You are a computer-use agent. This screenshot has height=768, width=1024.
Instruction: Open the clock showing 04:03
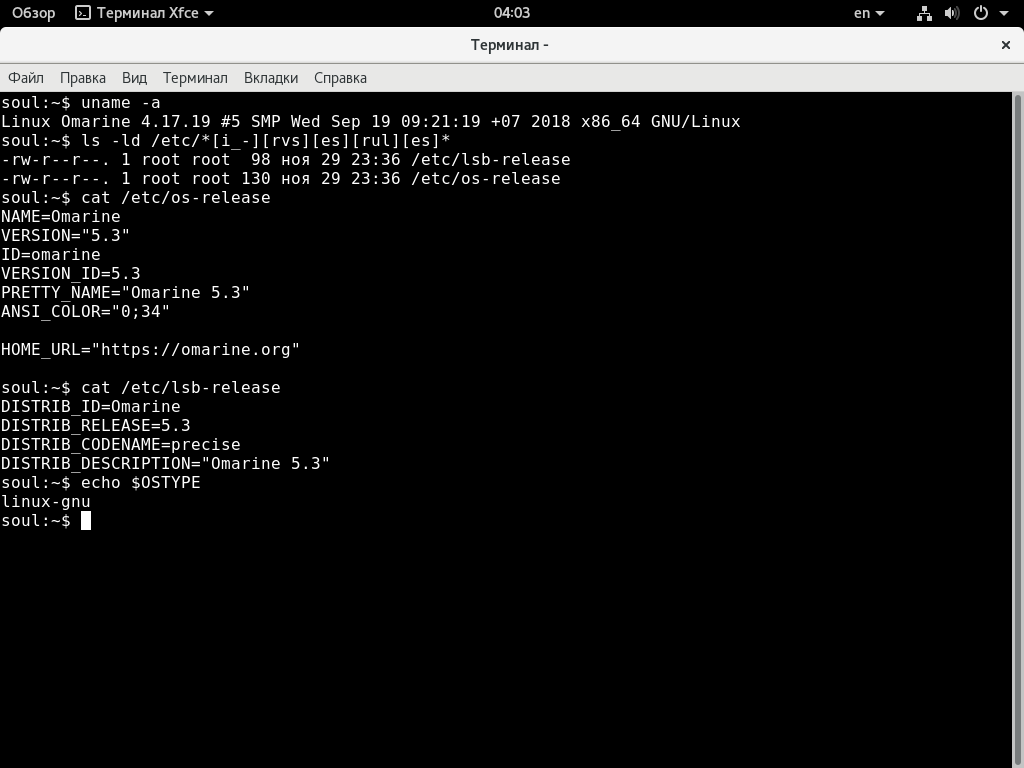click(512, 12)
